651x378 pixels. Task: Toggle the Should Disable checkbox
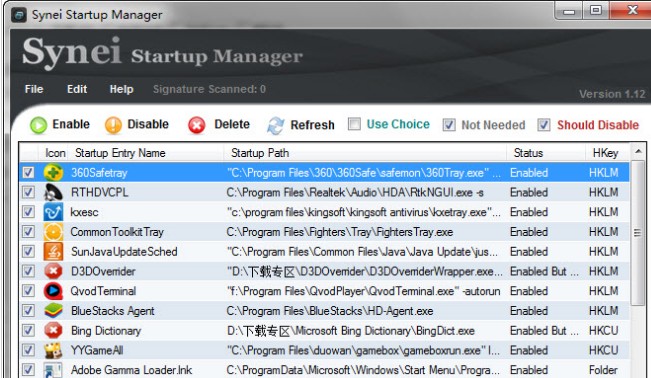(x=544, y=125)
